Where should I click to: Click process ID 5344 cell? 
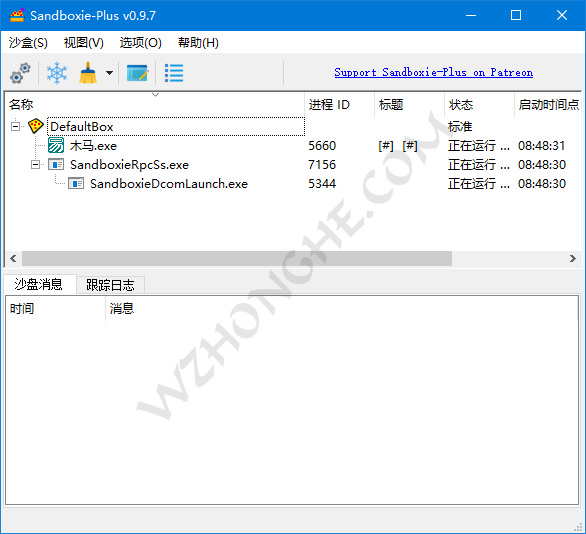(x=322, y=183)
